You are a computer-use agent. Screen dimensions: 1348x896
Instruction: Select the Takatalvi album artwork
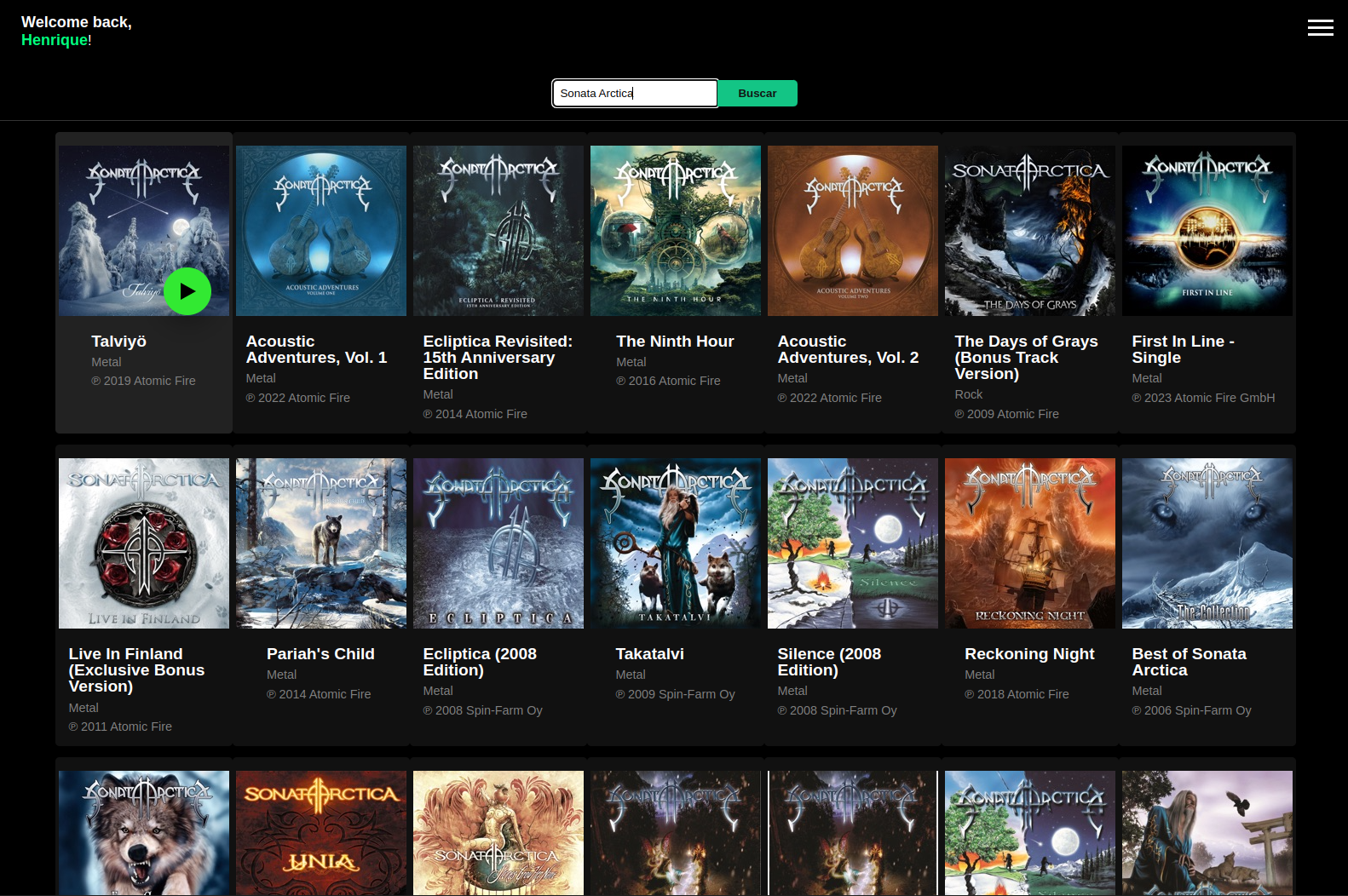[676, 543]
